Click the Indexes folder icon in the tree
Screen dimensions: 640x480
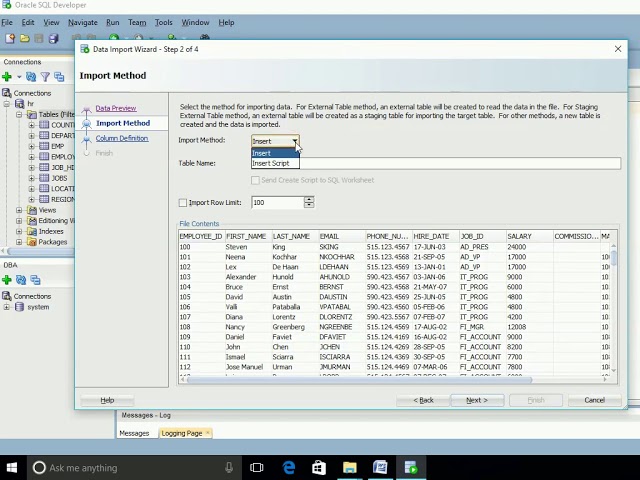click(32, 231)
